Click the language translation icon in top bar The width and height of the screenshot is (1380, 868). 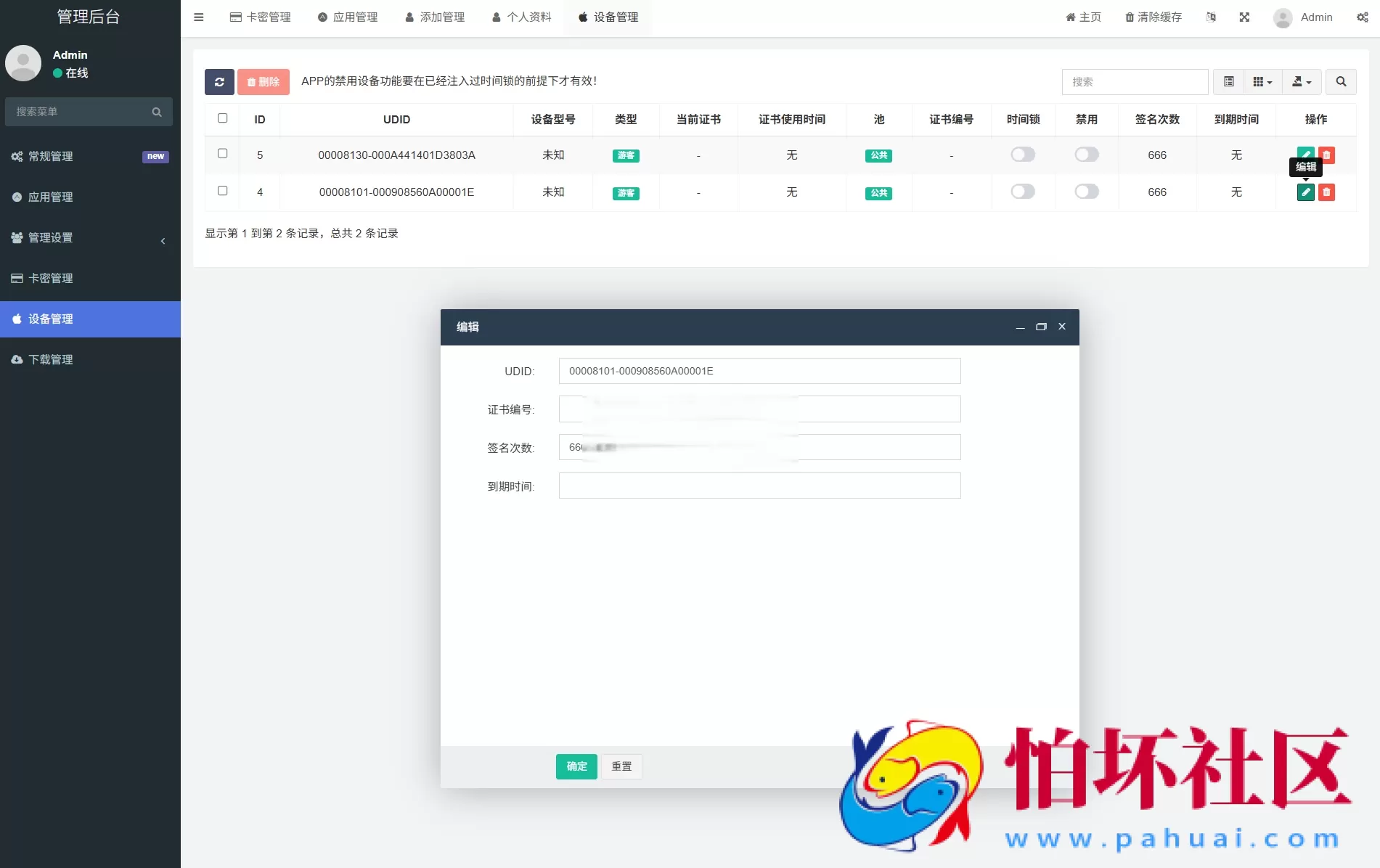click(x=1209, y=17)
